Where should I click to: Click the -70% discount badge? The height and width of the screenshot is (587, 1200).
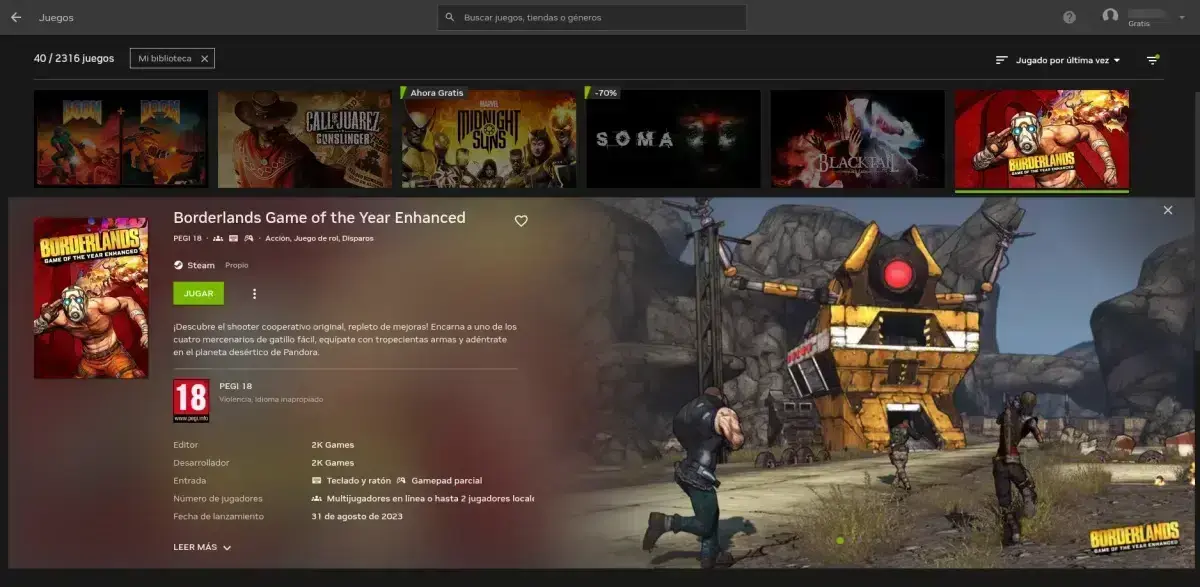tap(605, 93)
